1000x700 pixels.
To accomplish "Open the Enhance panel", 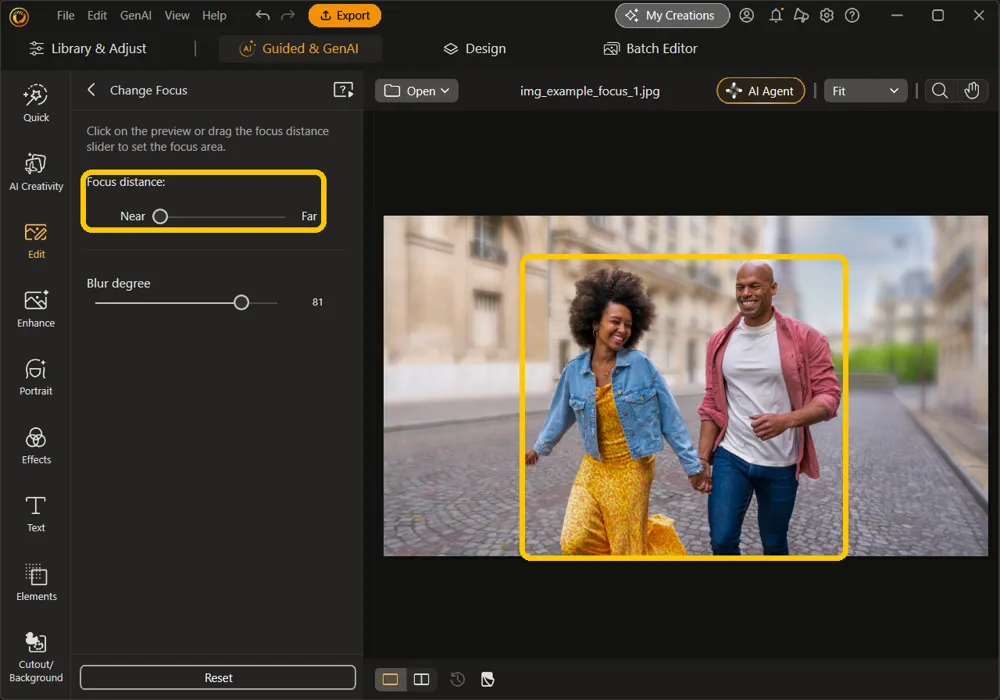I will pos(36,309).
